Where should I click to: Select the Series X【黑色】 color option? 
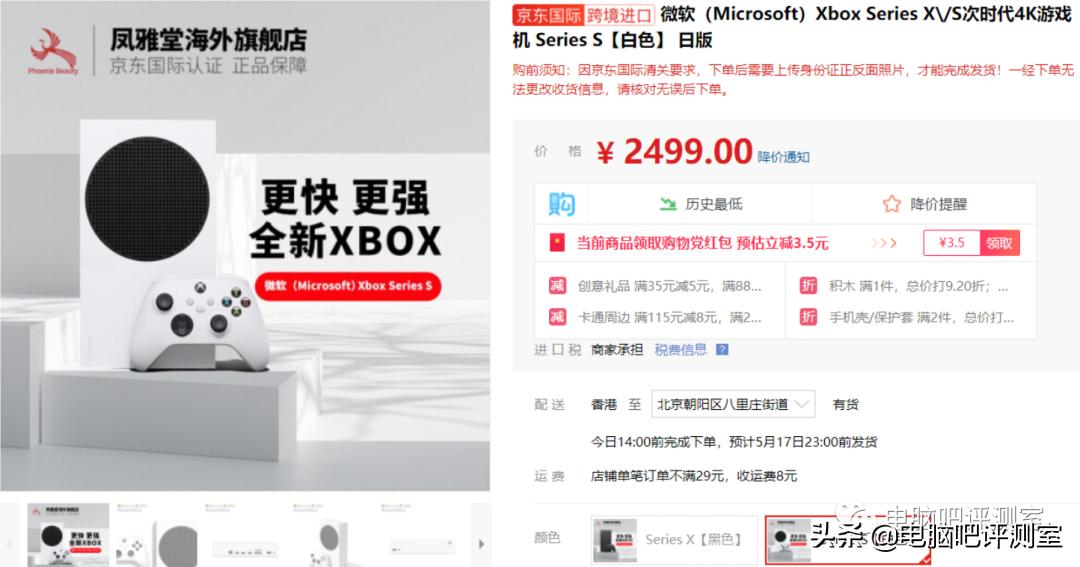pos(674,539)
